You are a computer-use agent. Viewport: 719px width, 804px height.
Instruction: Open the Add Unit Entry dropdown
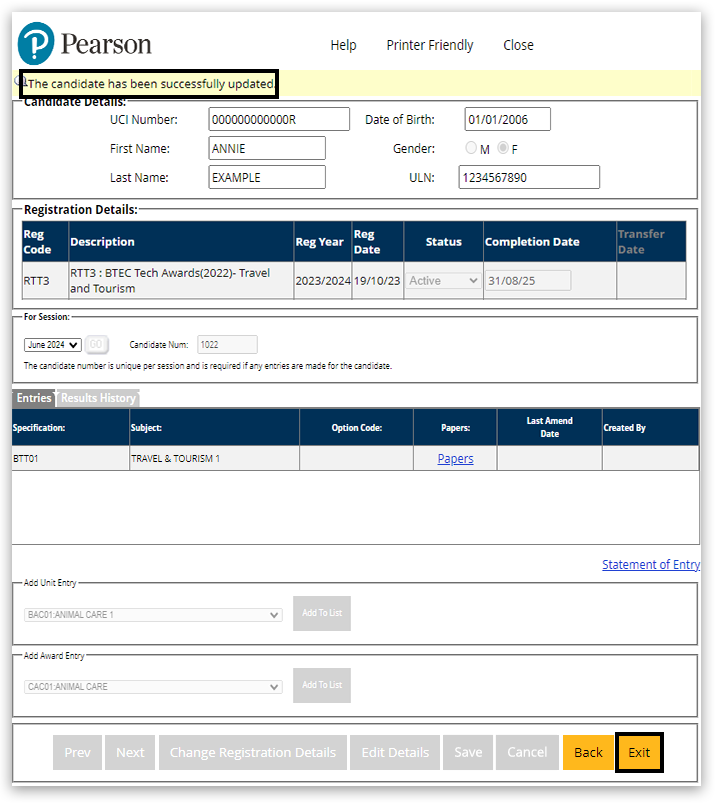pos(153,615)
